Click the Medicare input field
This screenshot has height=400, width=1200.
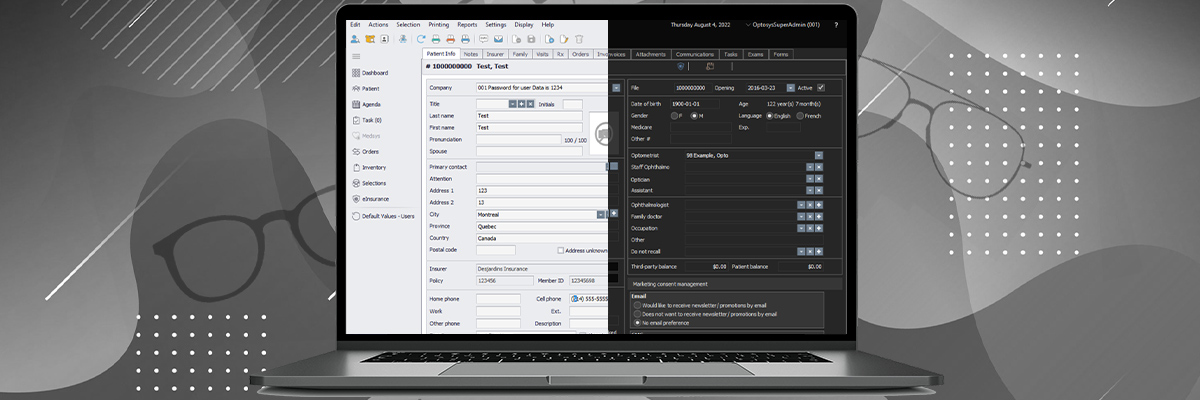(x=701, y=128)
